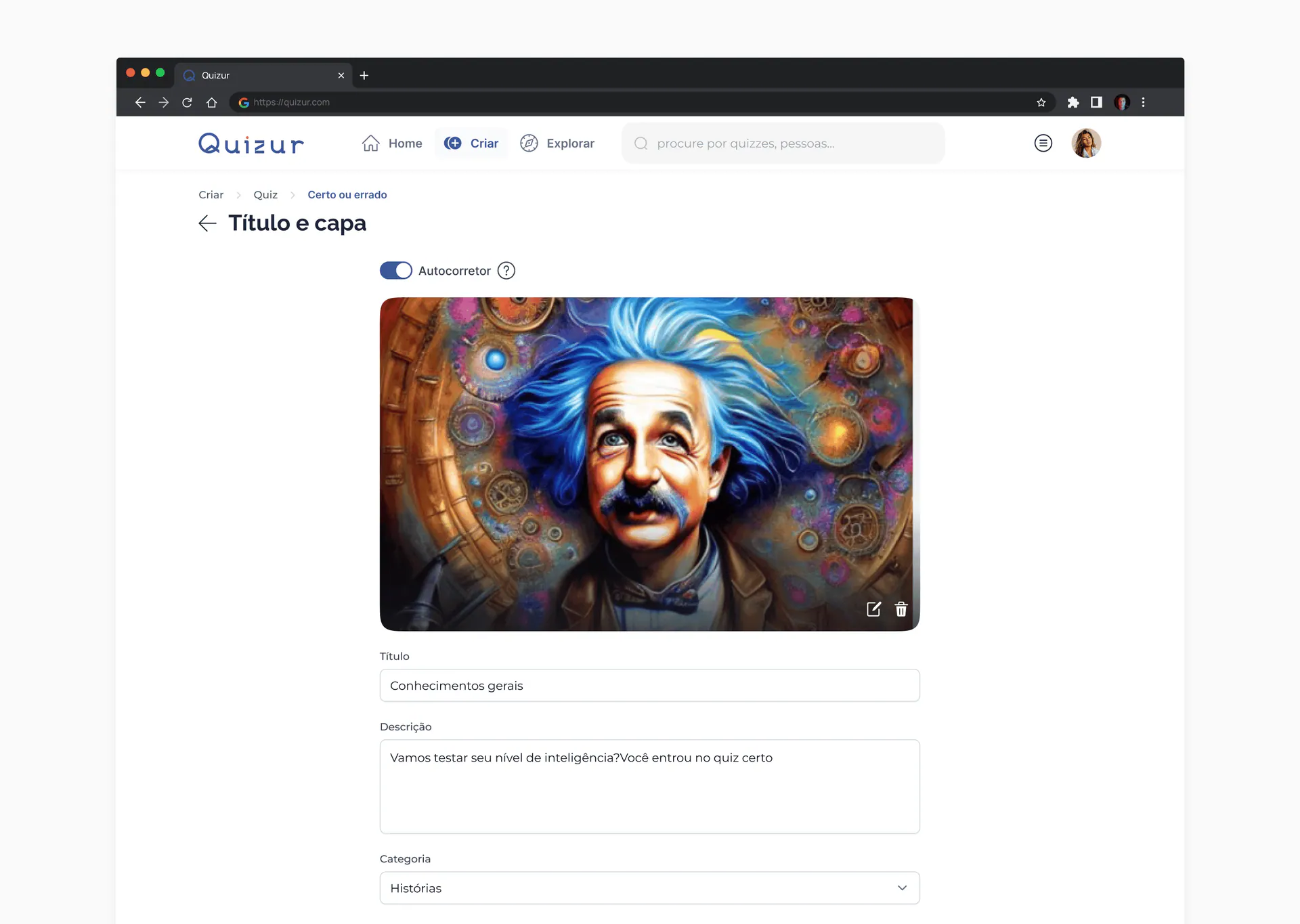1300x924 pixels.
Task: Click the browser home button
Action: tap(212, 102)
